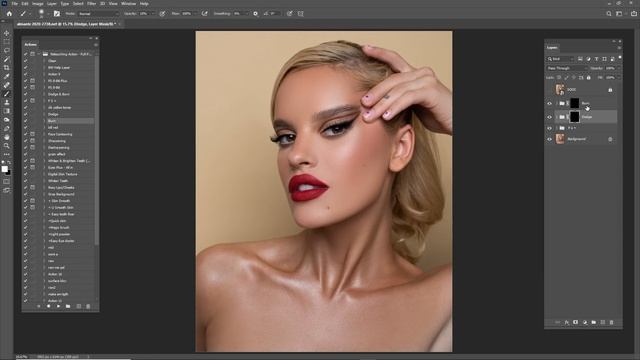Click the new layer icon in Layers panel

pos(602,322)
